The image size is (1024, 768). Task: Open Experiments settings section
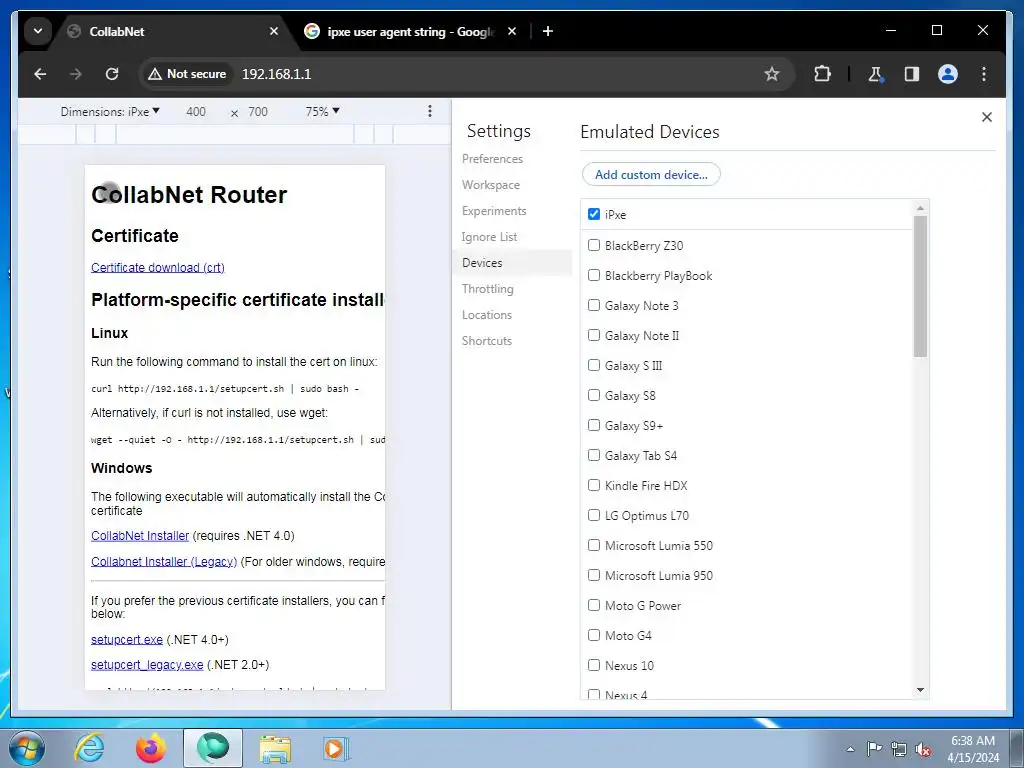494,211
